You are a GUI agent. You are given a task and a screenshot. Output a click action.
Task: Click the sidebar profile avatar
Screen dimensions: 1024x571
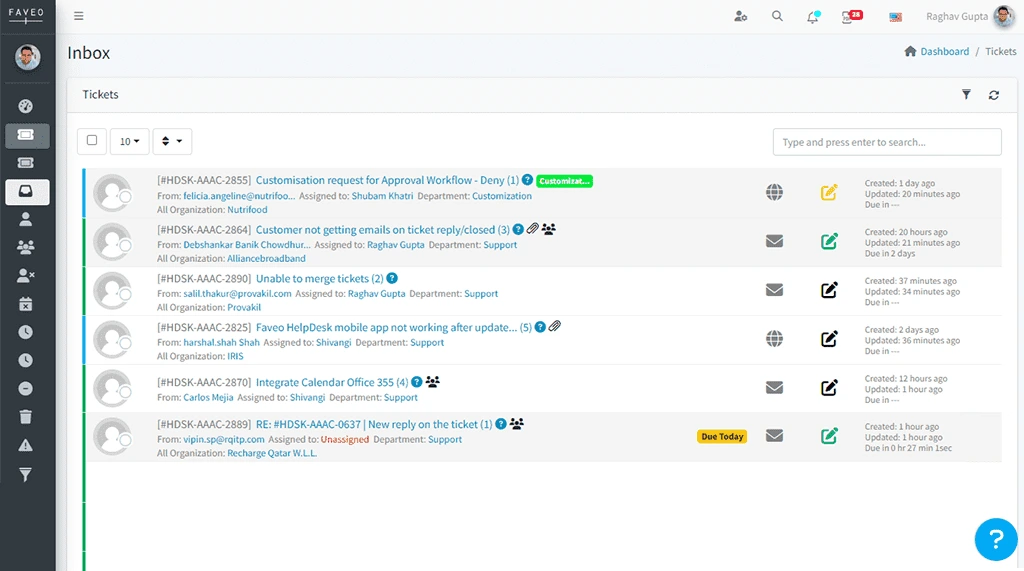point(27,57)
